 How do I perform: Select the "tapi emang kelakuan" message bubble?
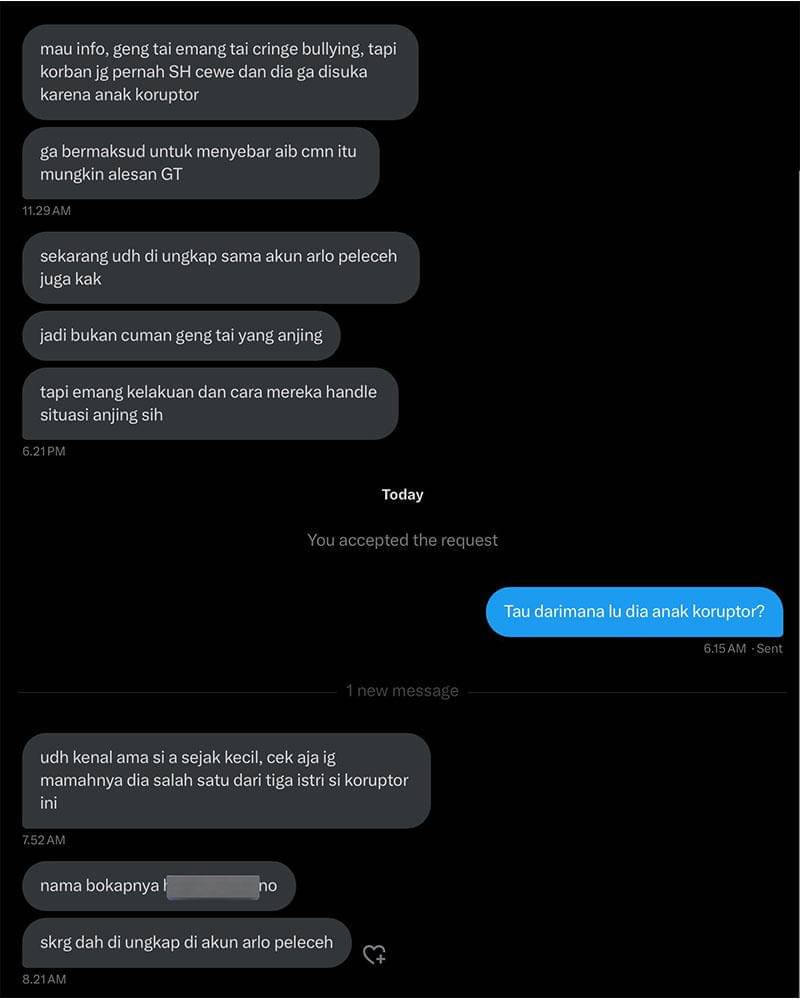coord(210,403)
